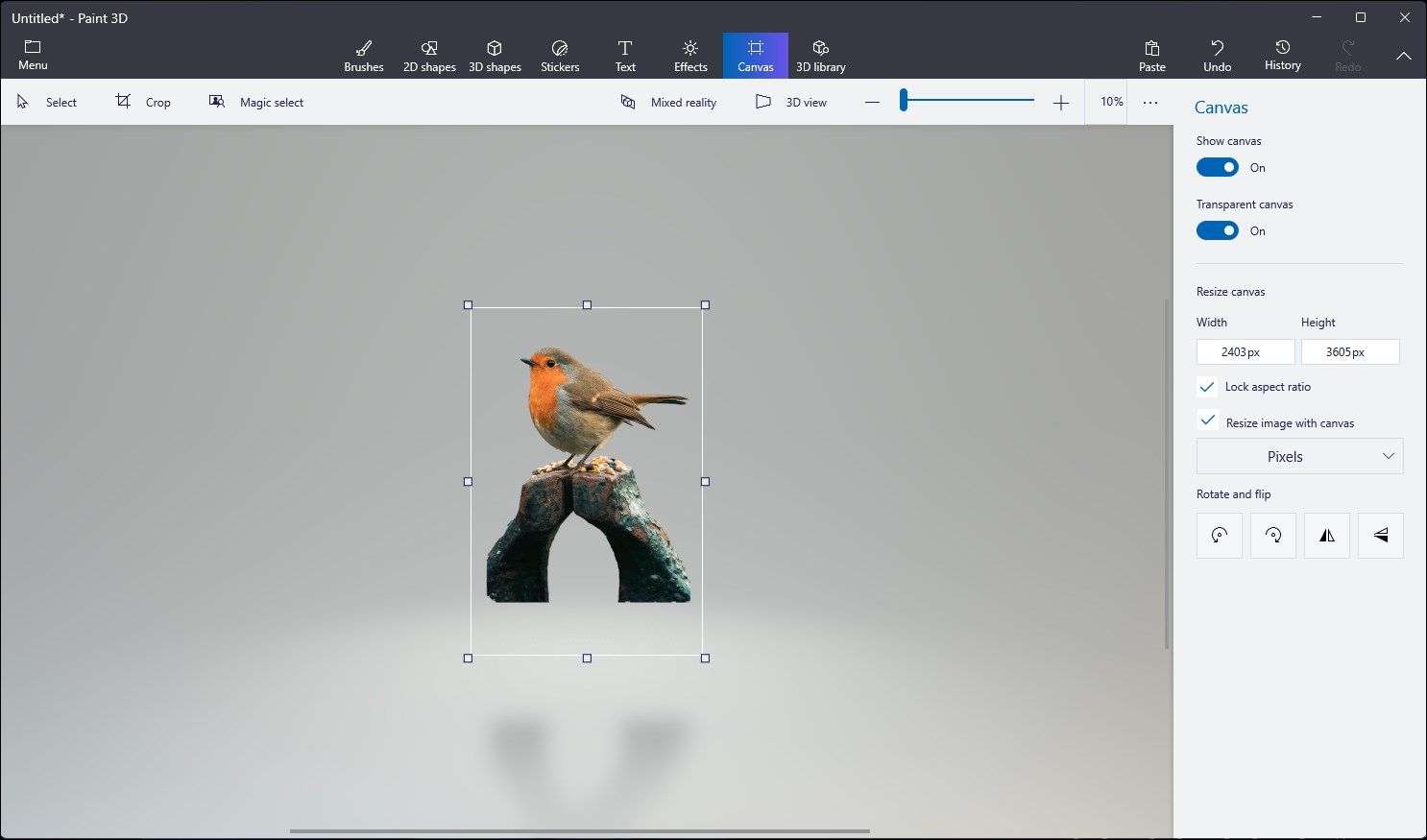Open the Effects panel
Viewport: 1427px width, 840px height.
pyautogui.click(x=689, y=55)
